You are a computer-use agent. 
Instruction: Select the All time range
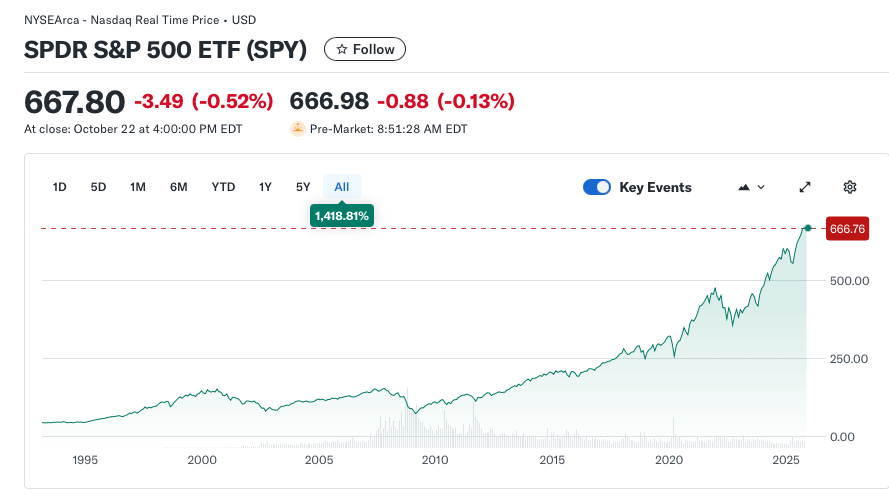[x=342, y=187]
